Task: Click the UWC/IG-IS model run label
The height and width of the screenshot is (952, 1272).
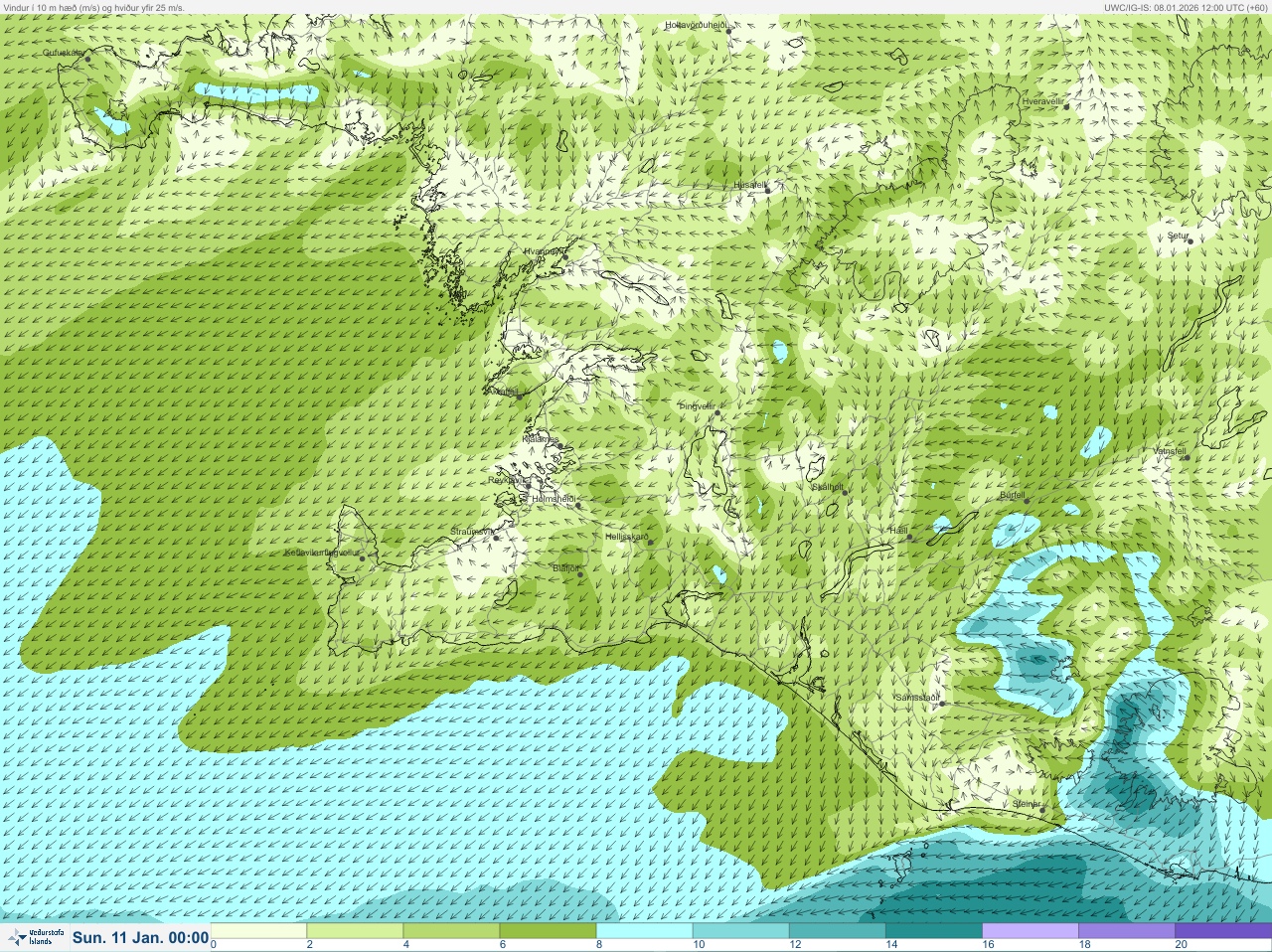Action: tap(1187, 7)
